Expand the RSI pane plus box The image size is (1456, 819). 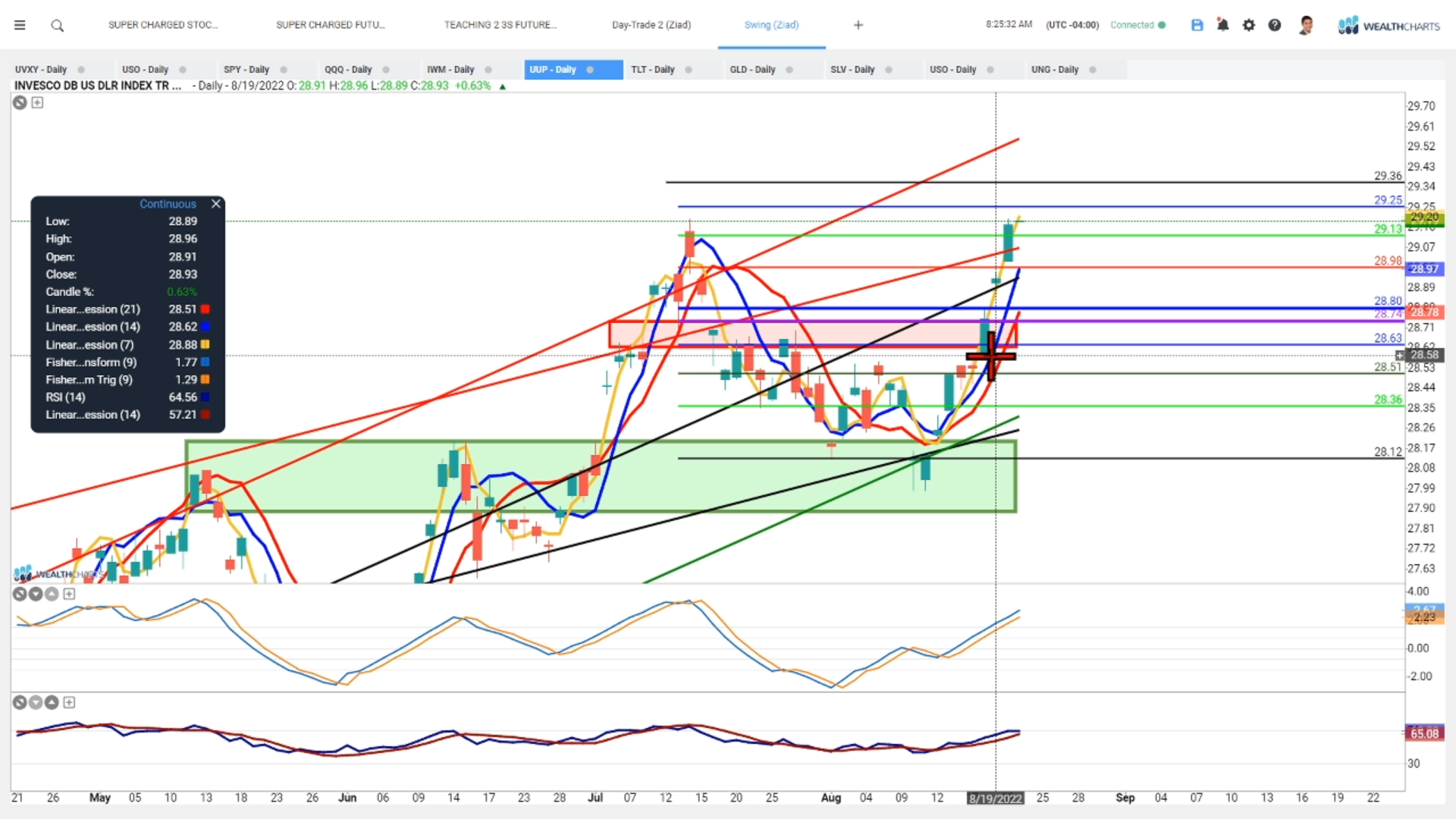69,702
